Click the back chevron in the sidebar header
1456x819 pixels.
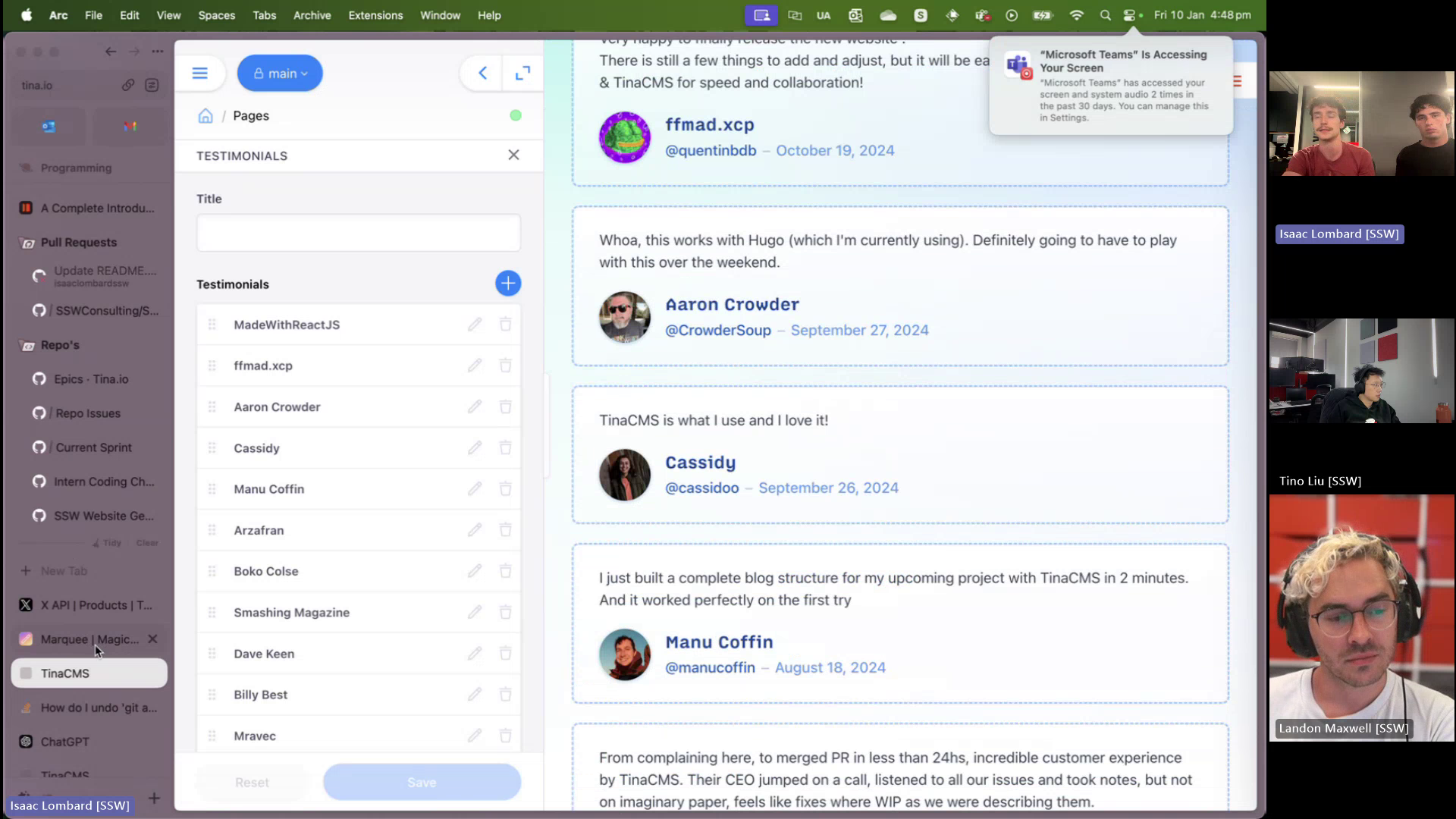(482, 73)
